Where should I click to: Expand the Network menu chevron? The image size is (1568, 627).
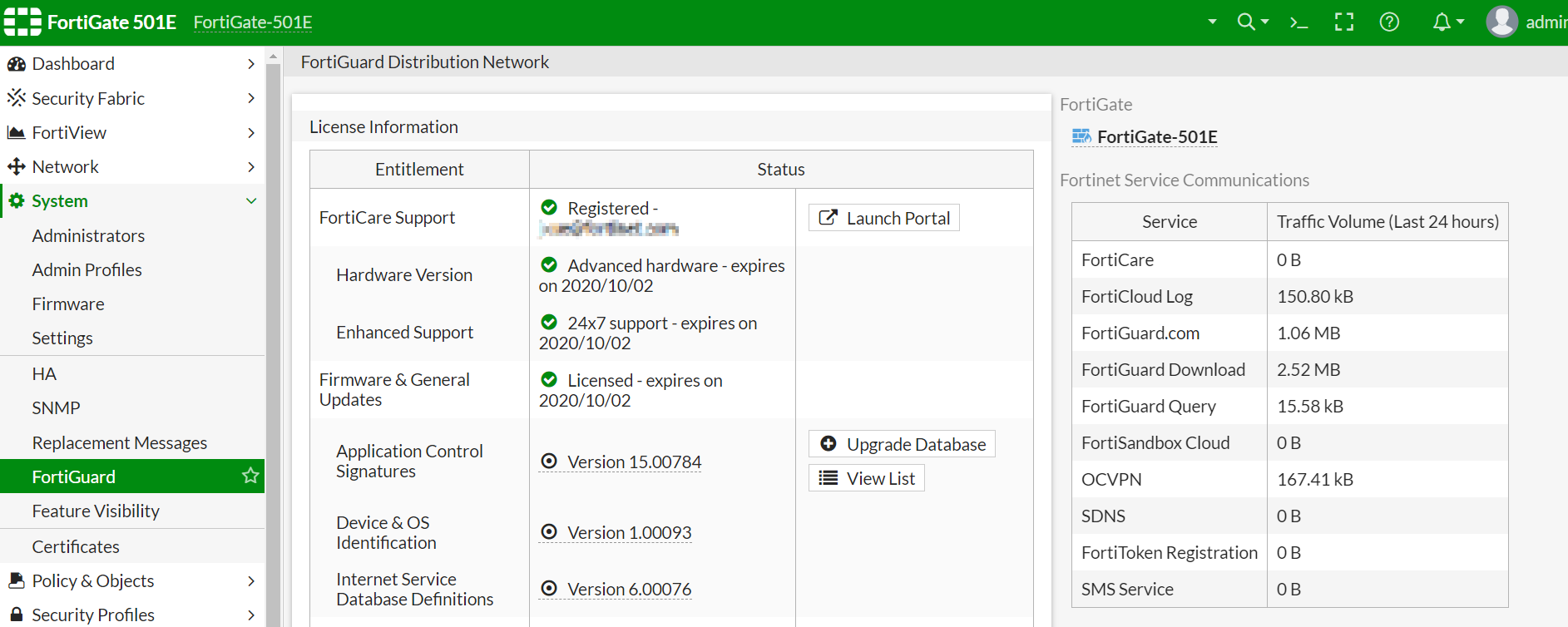pos(251,166)
